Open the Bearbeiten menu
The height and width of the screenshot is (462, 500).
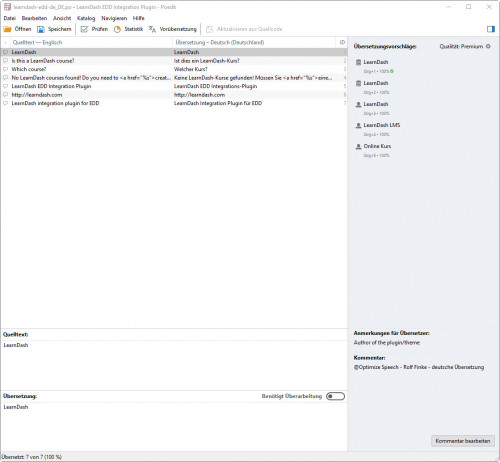(x=34, y=18)
